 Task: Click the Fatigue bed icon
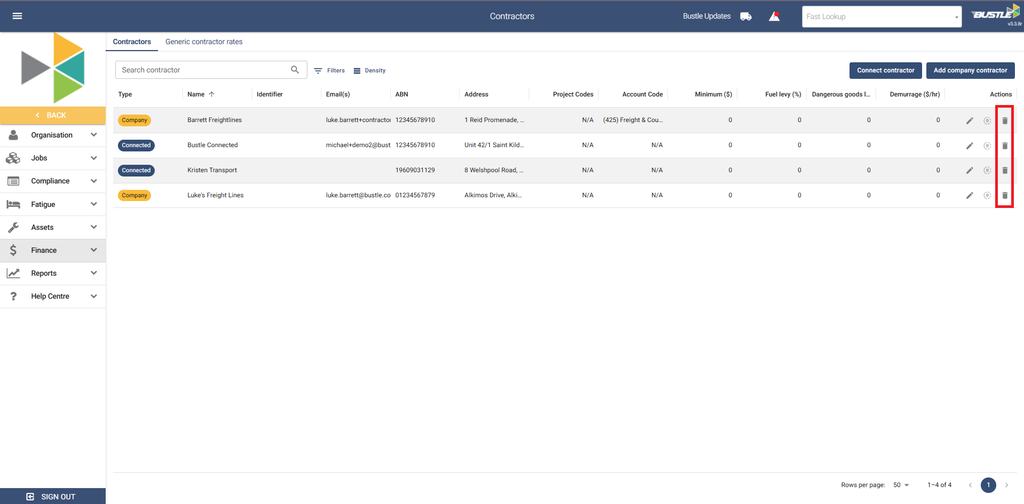click(13, 204)
